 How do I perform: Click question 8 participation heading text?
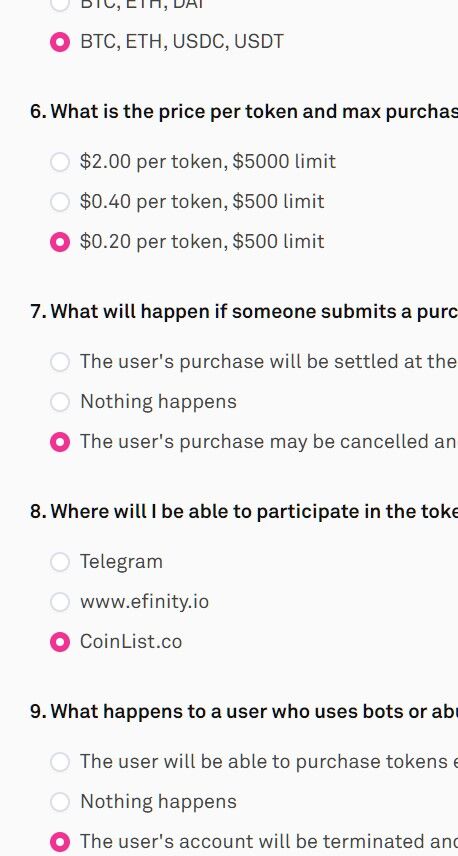tap(244, 512)
